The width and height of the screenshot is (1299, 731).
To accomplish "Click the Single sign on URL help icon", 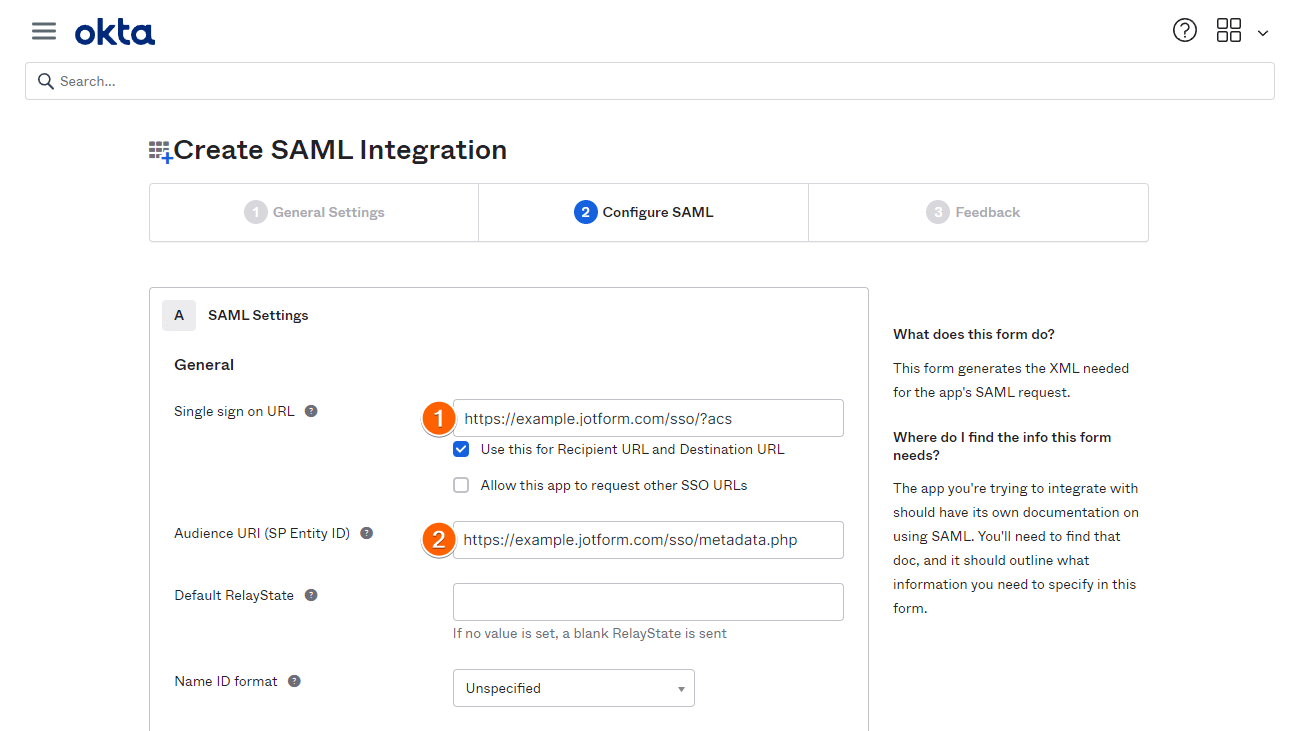I will coord(311,411).
